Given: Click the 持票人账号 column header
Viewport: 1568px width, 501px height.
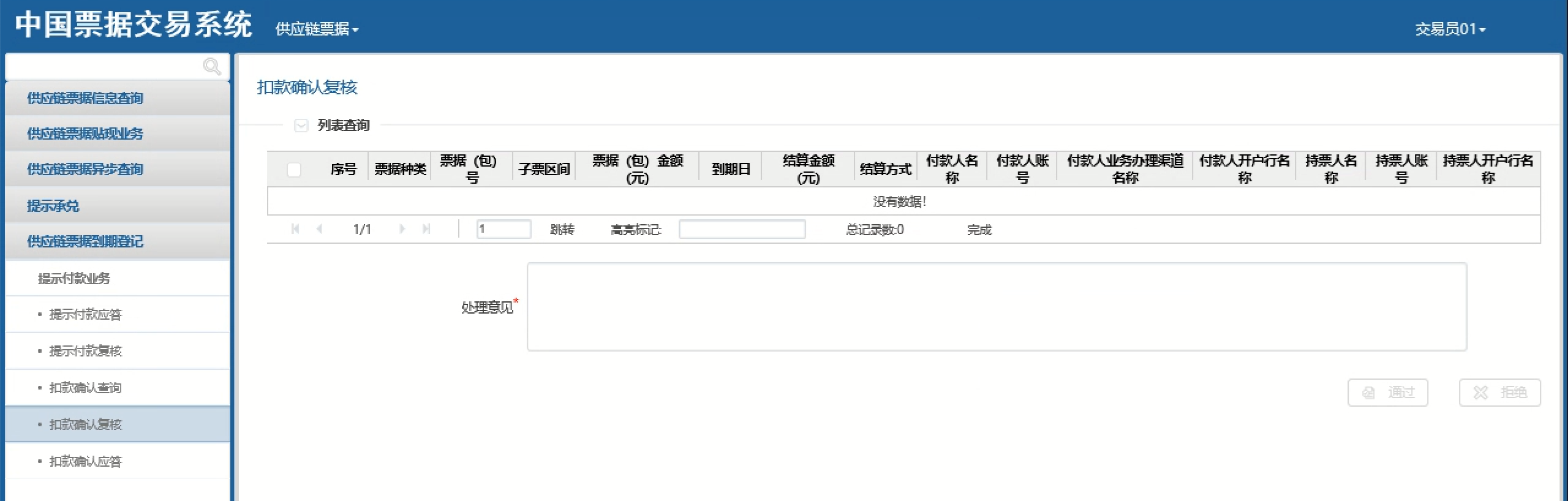Looking at the screenshot, I should 1401,169.
